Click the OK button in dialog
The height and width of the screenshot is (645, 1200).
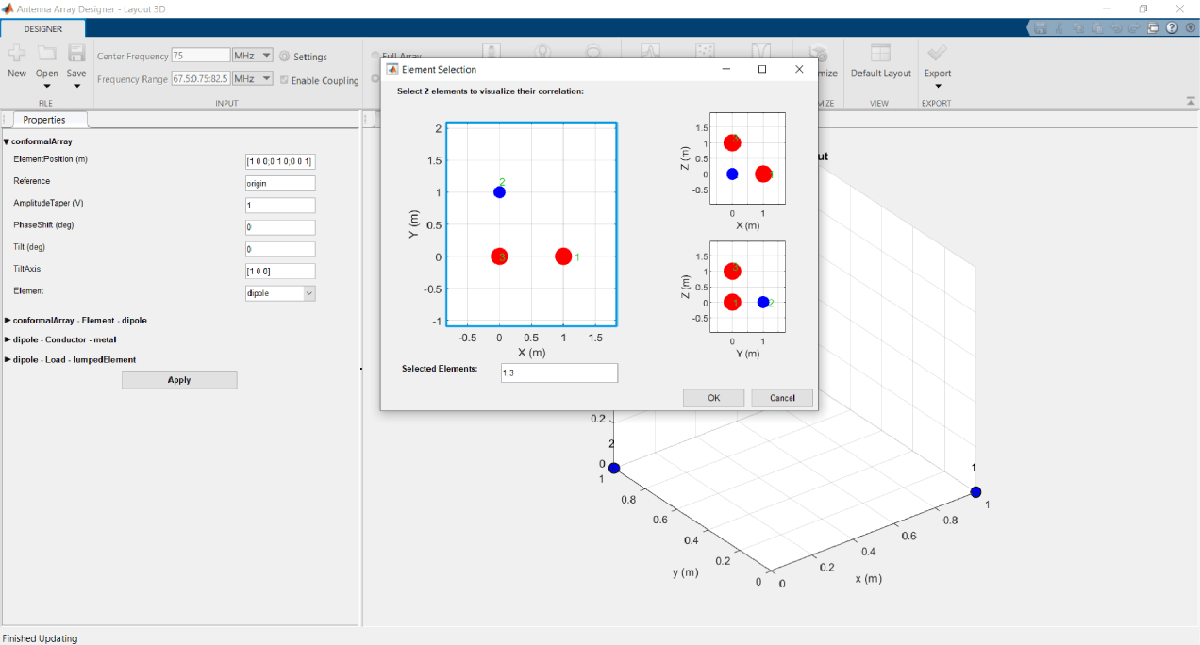click(713, 398)
